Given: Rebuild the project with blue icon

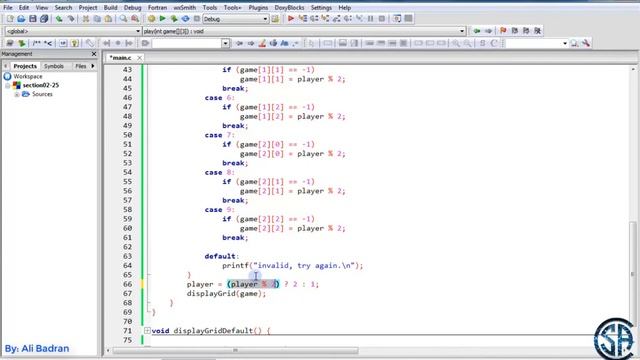Looking at the screenshot, I should tap(185, 19).
